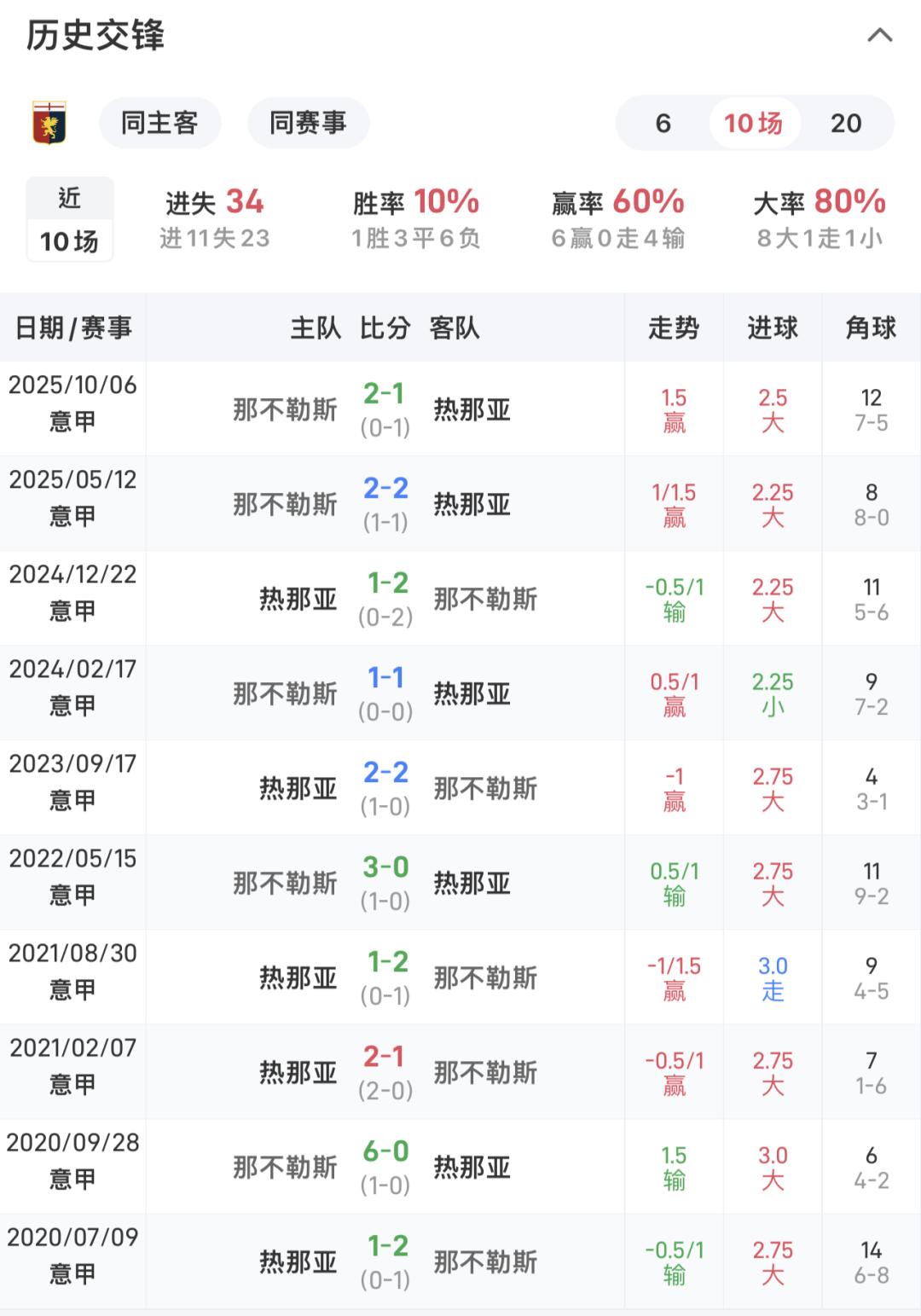This screenshot has height=1316, width=921.
Task: Toggle the 同主客 filter
Action: (159, 123)
